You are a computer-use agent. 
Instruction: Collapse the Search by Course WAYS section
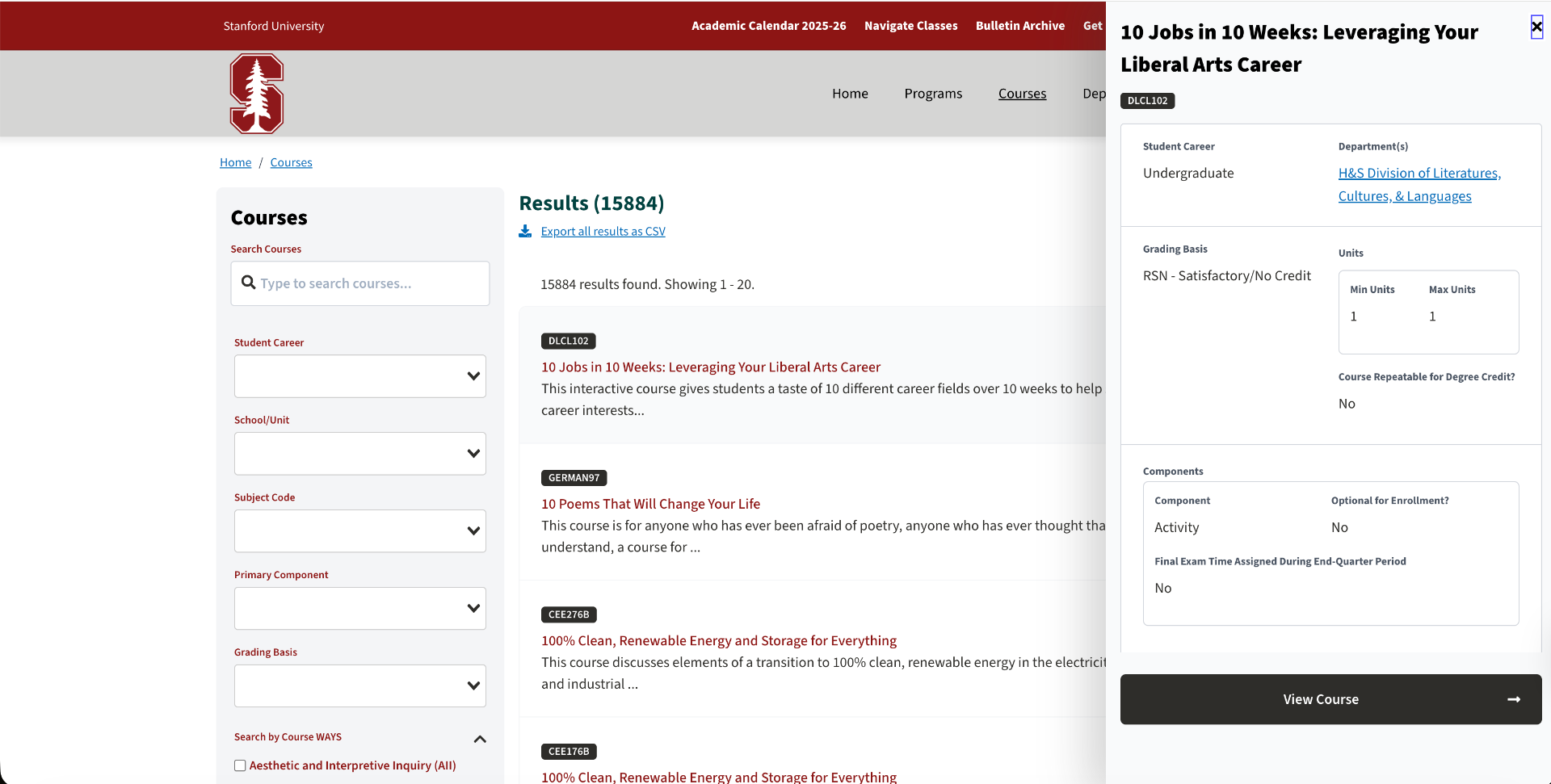pyautogui.click(x=480, y=739)
